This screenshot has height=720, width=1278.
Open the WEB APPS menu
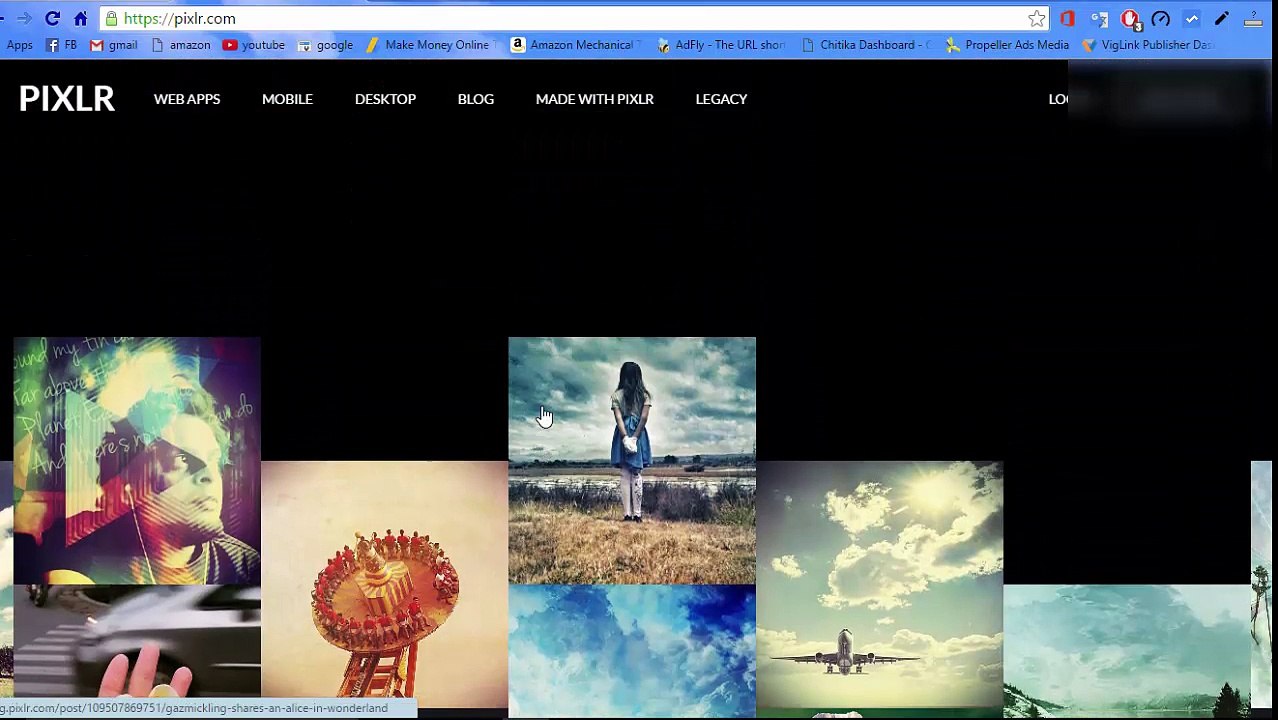click(187, 99)
